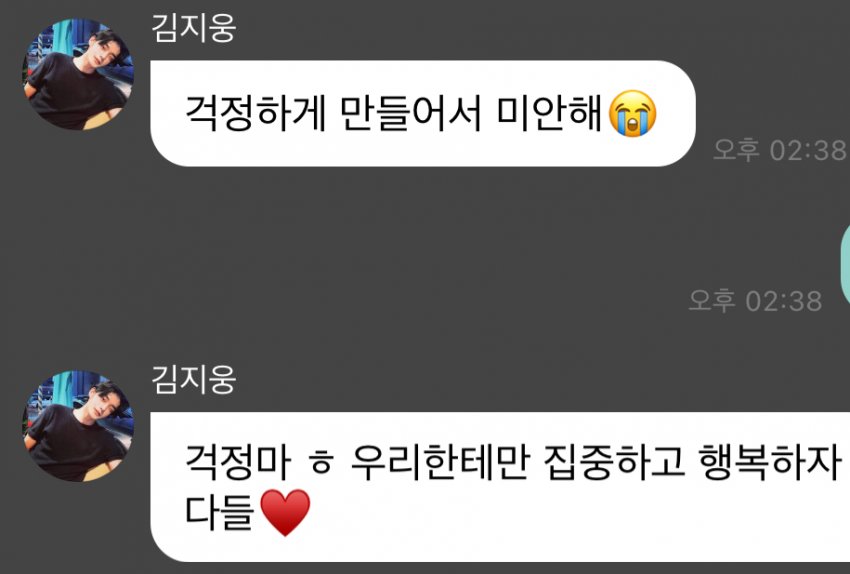Click the ㅎ character after 걱정마

pos(321,465)
